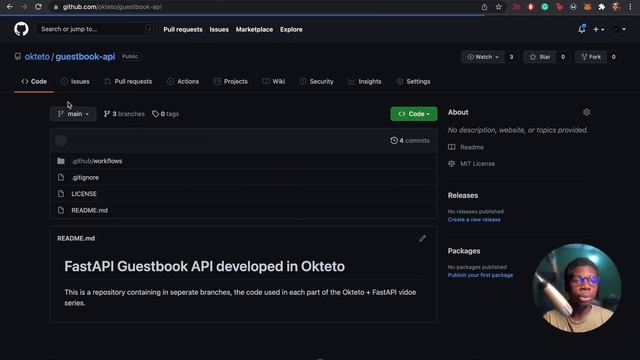The height and width of the screenshot is (360, 640).
Task: Click Publish your first package
Action: [480, 275]
